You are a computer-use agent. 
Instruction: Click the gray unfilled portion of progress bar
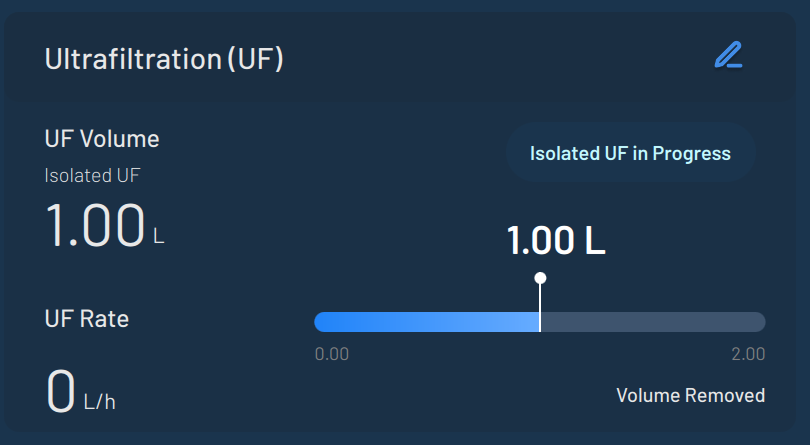pyautogui.click(x=650, y=322)
